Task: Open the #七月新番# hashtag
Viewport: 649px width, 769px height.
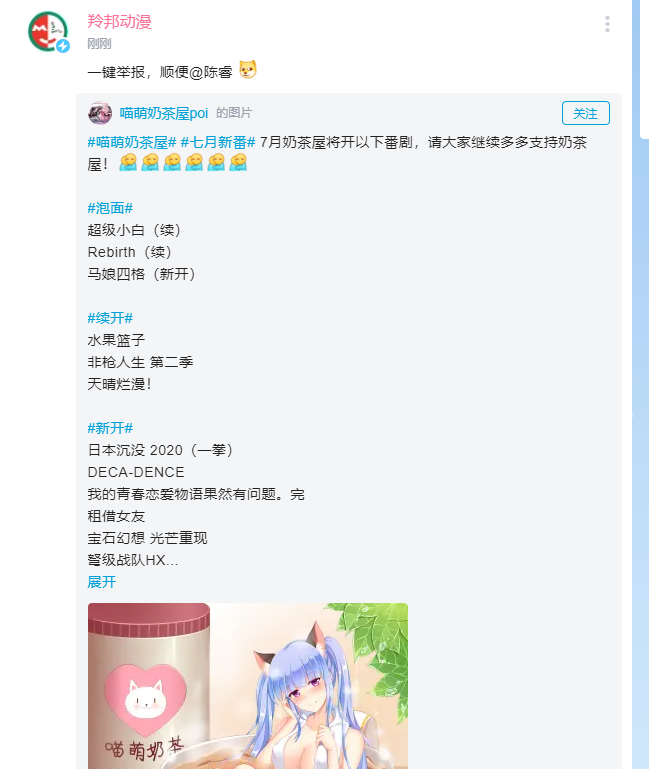Action: click(218, 142)
